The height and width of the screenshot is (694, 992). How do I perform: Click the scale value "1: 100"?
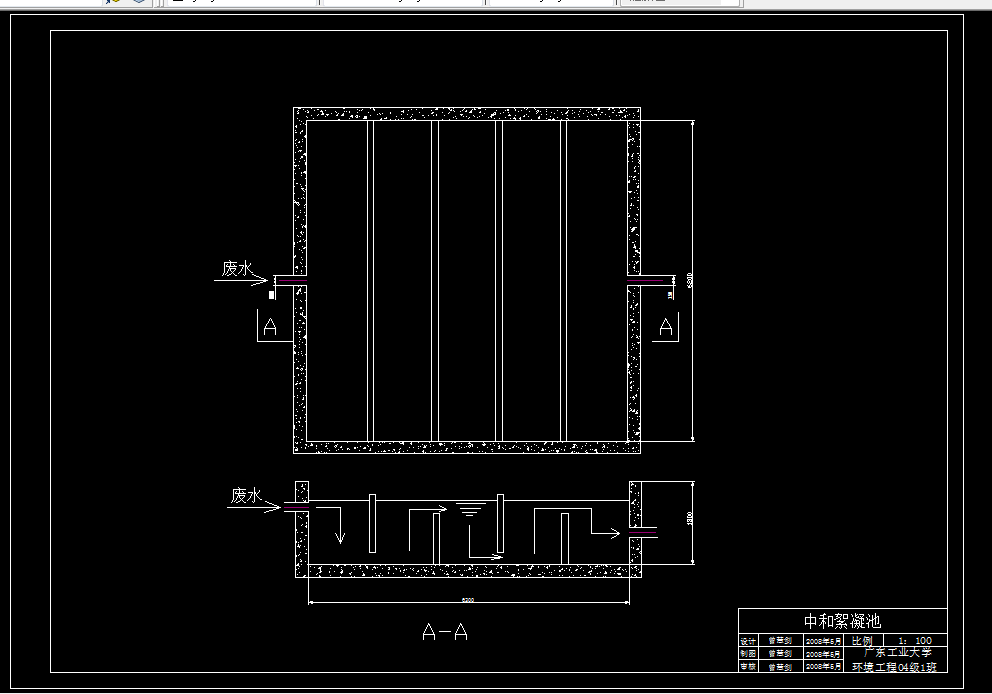[x=915, y=640]
